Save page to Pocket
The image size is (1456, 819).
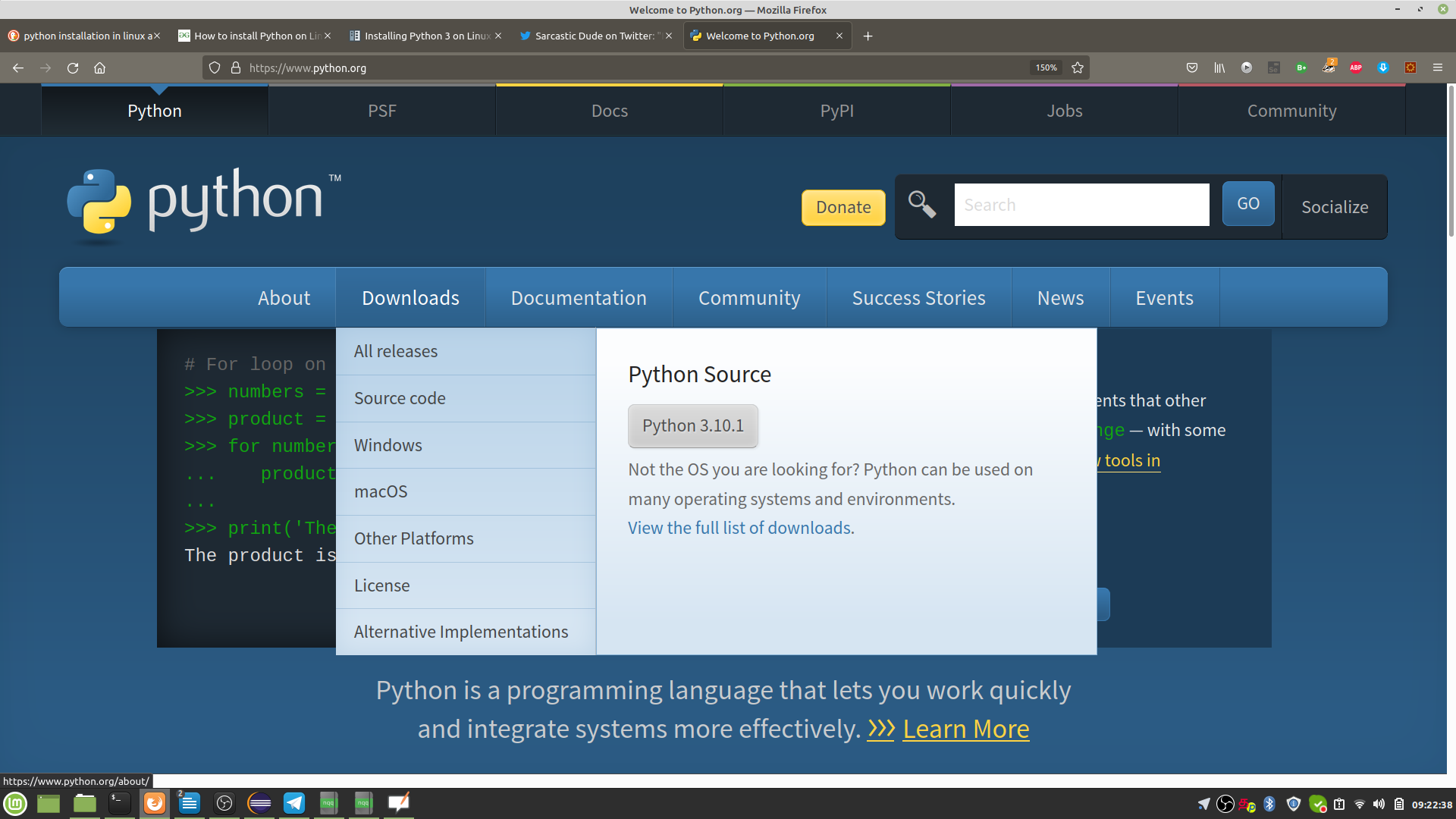click(x=1192, y=67)
